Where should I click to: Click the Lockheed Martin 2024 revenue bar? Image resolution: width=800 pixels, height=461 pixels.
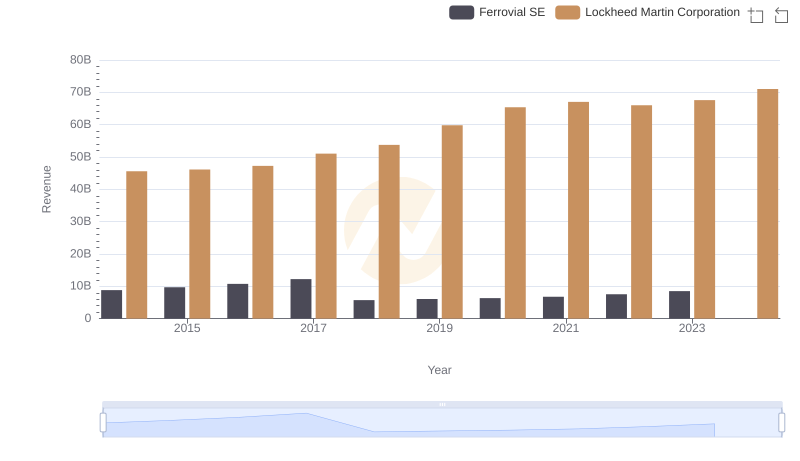click(767, 204)
